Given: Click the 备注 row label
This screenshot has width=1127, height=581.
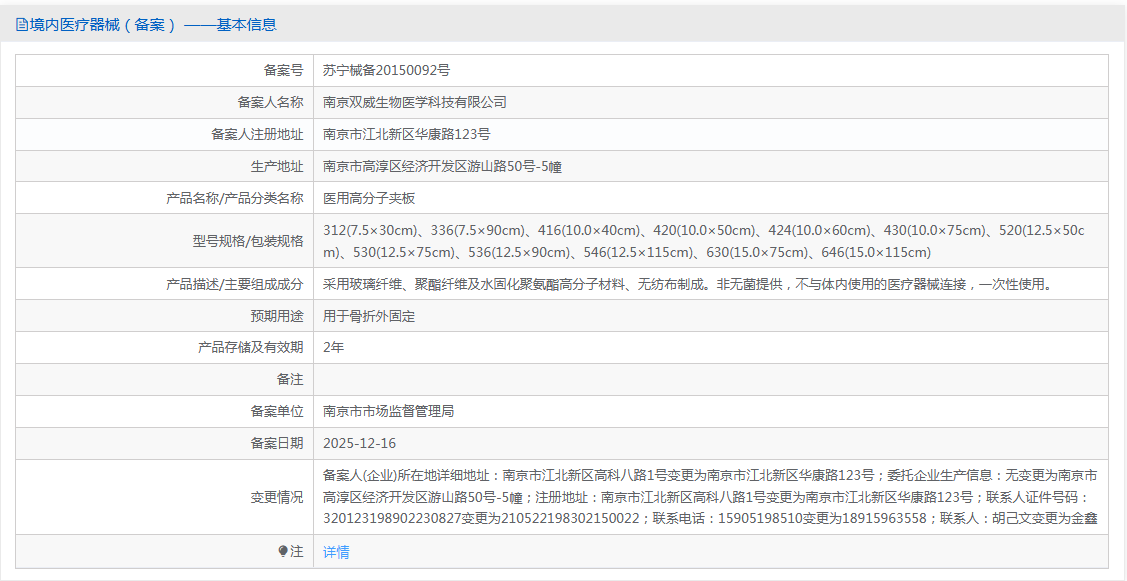Looking at the screenshot, I should pyautogui.click(x=290, y=379).
